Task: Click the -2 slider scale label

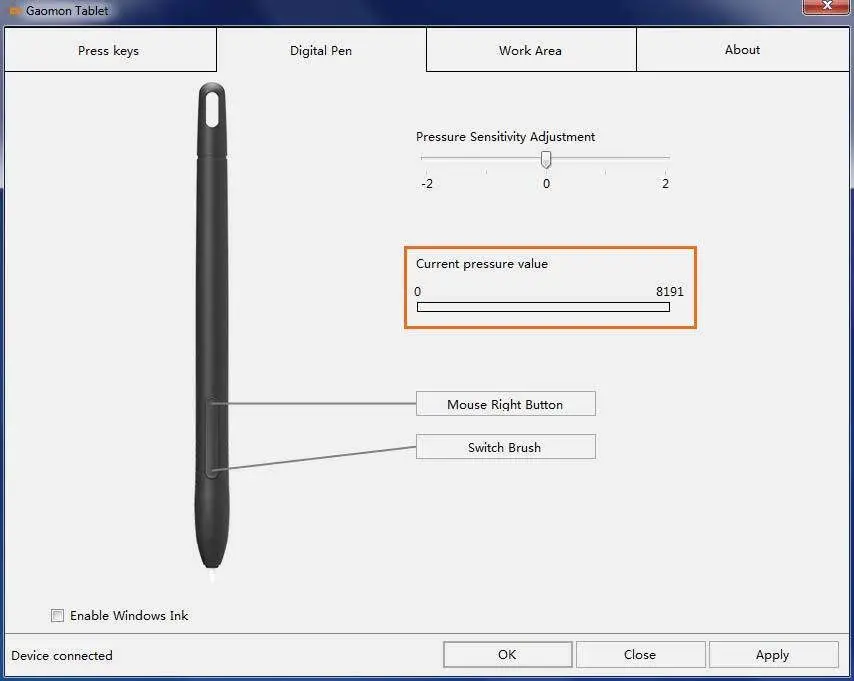Action: 427,184
